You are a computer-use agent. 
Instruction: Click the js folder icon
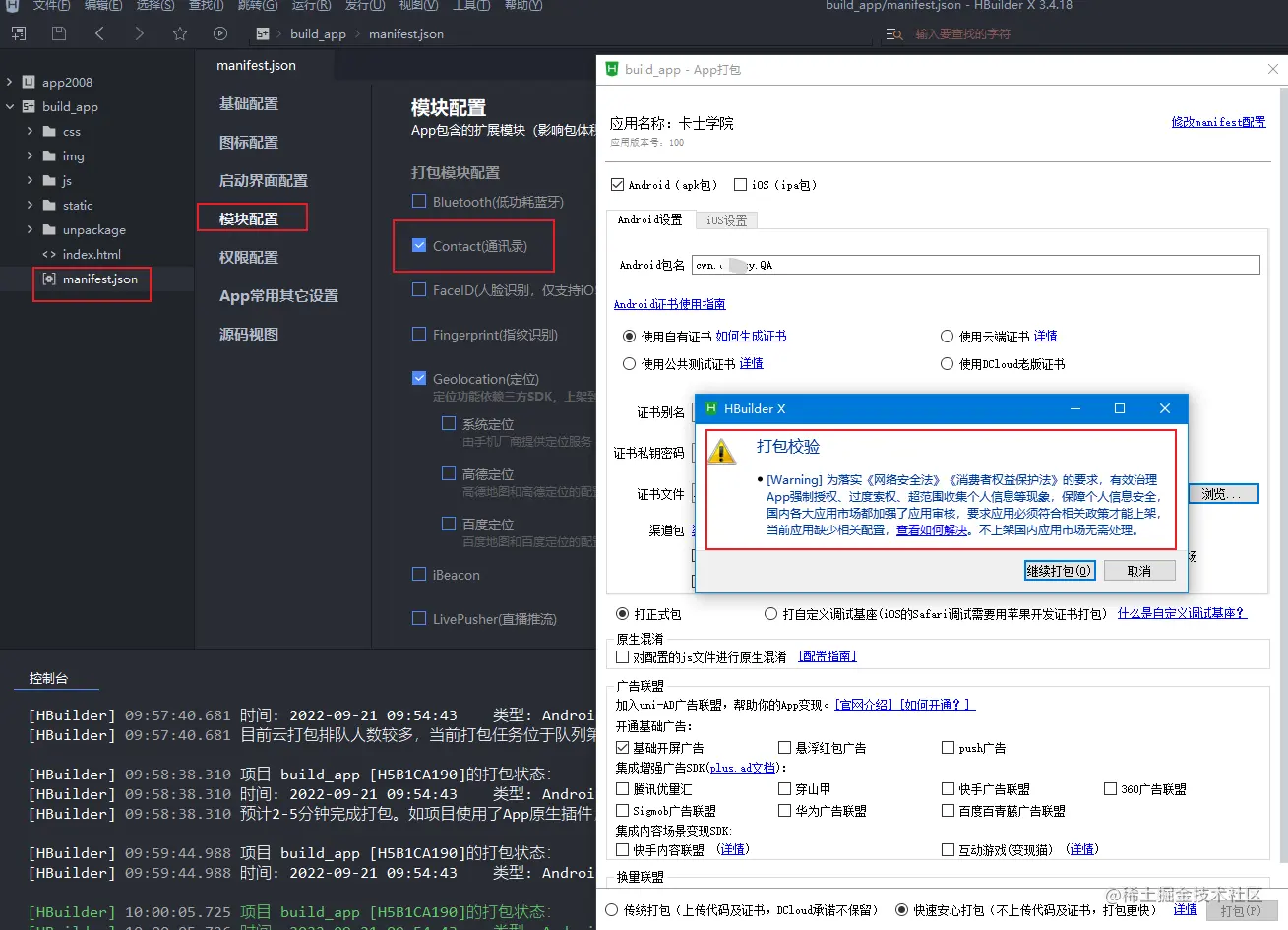click(49, 180)
